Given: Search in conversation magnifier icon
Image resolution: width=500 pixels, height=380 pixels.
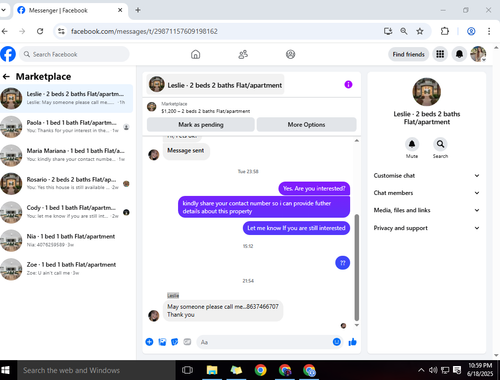Looking at the screenshot, I should tap(440, 144).
